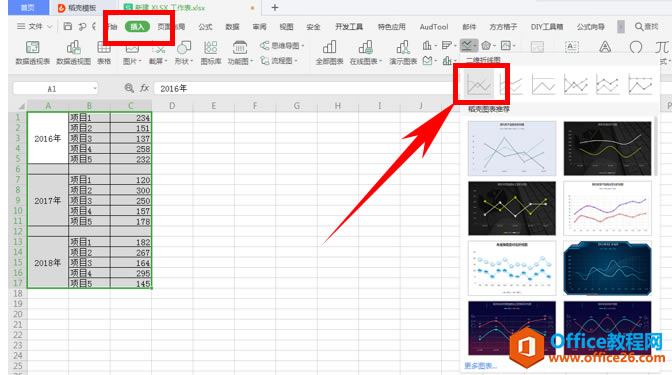Click the Undo icon
This screenshot has width=672, height=375.
click(82, 27)
